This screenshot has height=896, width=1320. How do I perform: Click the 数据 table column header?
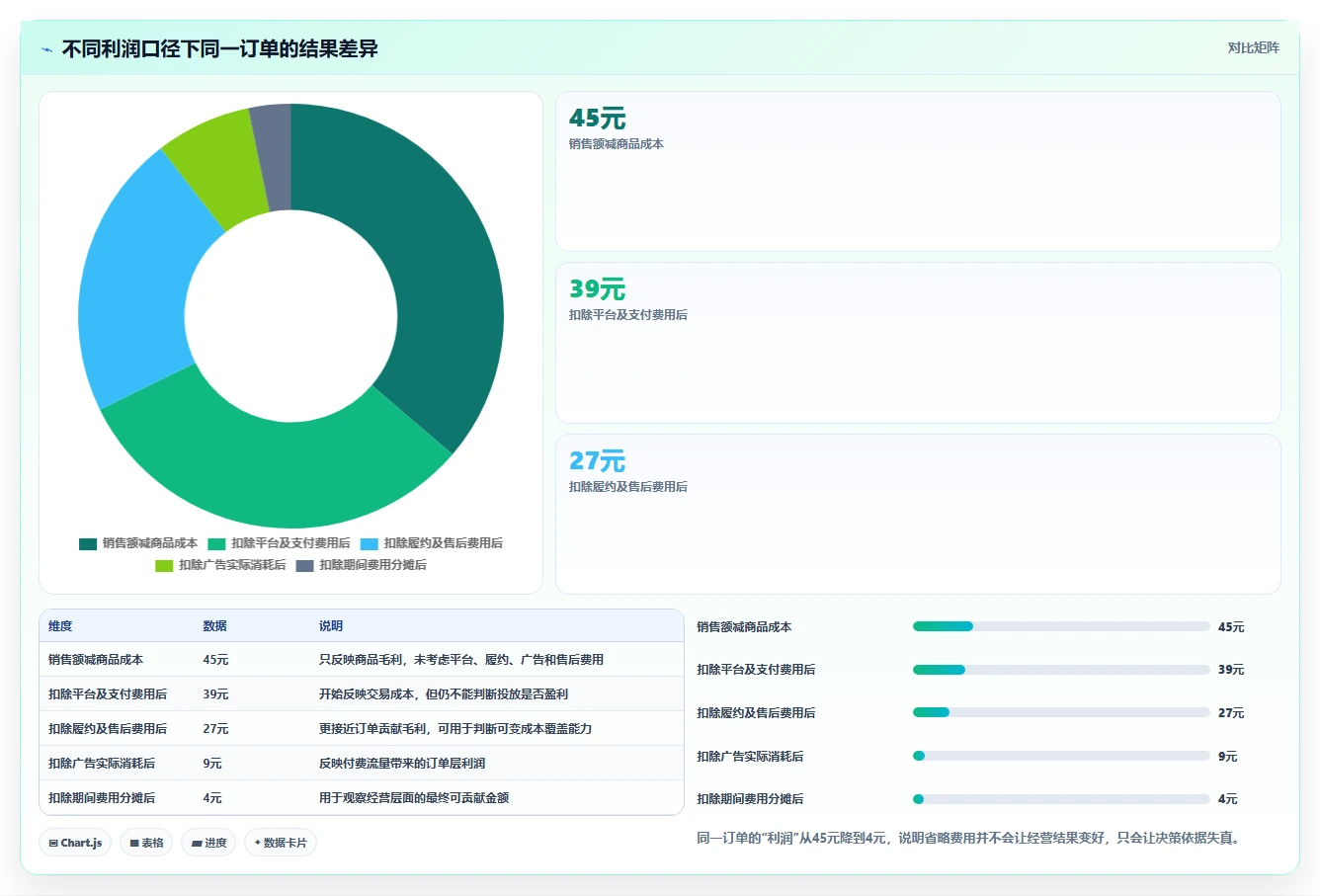click(215, 626)
